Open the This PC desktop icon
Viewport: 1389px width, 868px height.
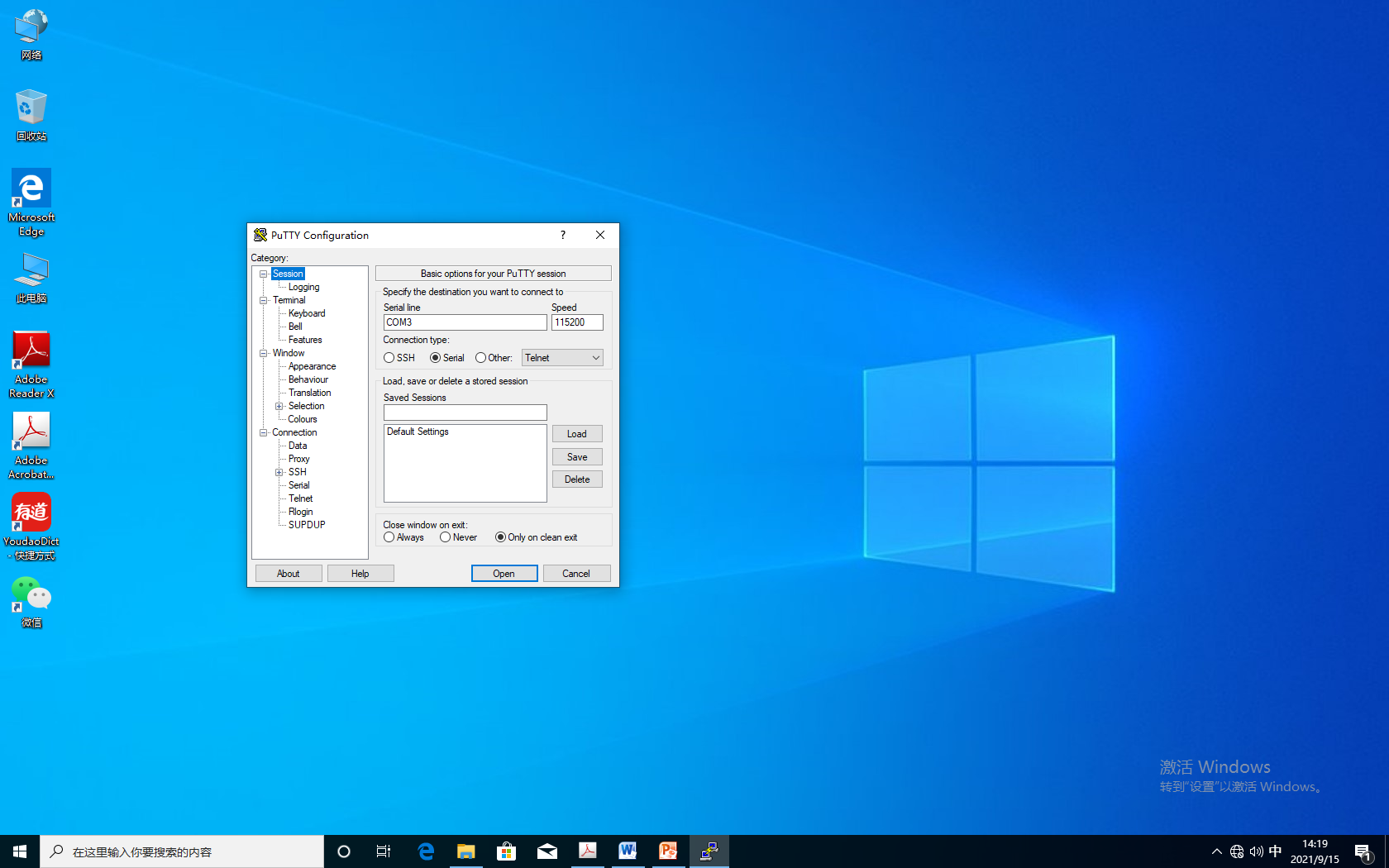tap(31, 278)
